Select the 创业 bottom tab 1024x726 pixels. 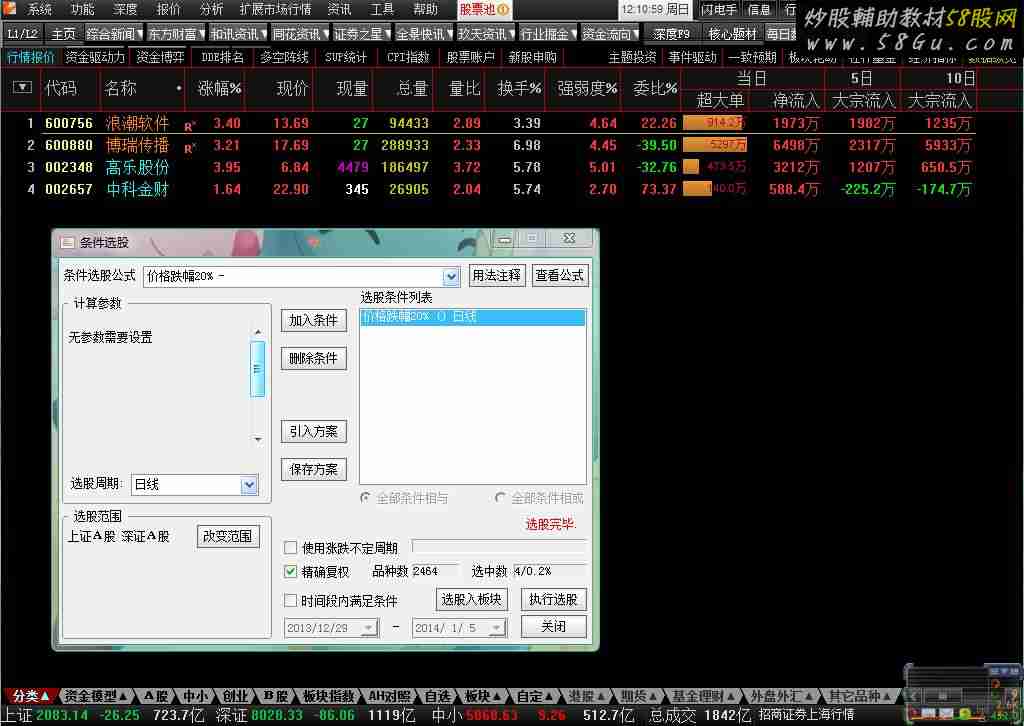pyautogui.click(x=235, y=696)
